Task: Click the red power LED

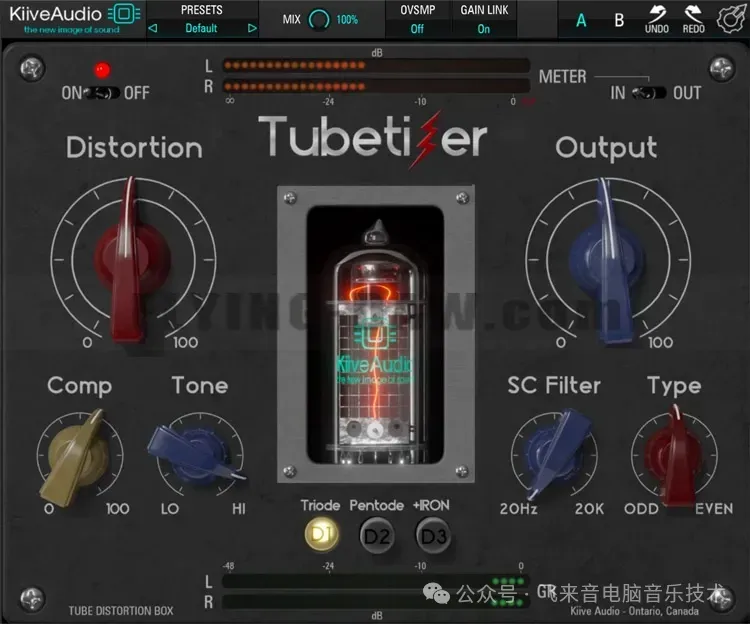Action: tap(102, 70)
